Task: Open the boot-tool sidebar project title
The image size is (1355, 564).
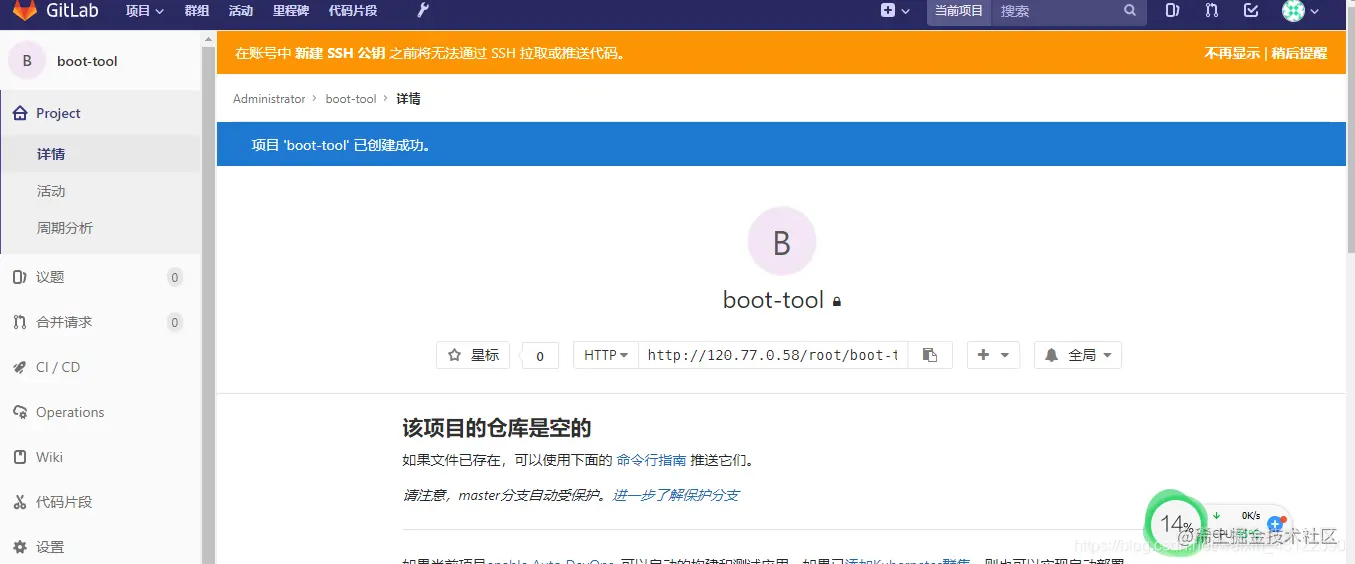Action: click(87, 61)
